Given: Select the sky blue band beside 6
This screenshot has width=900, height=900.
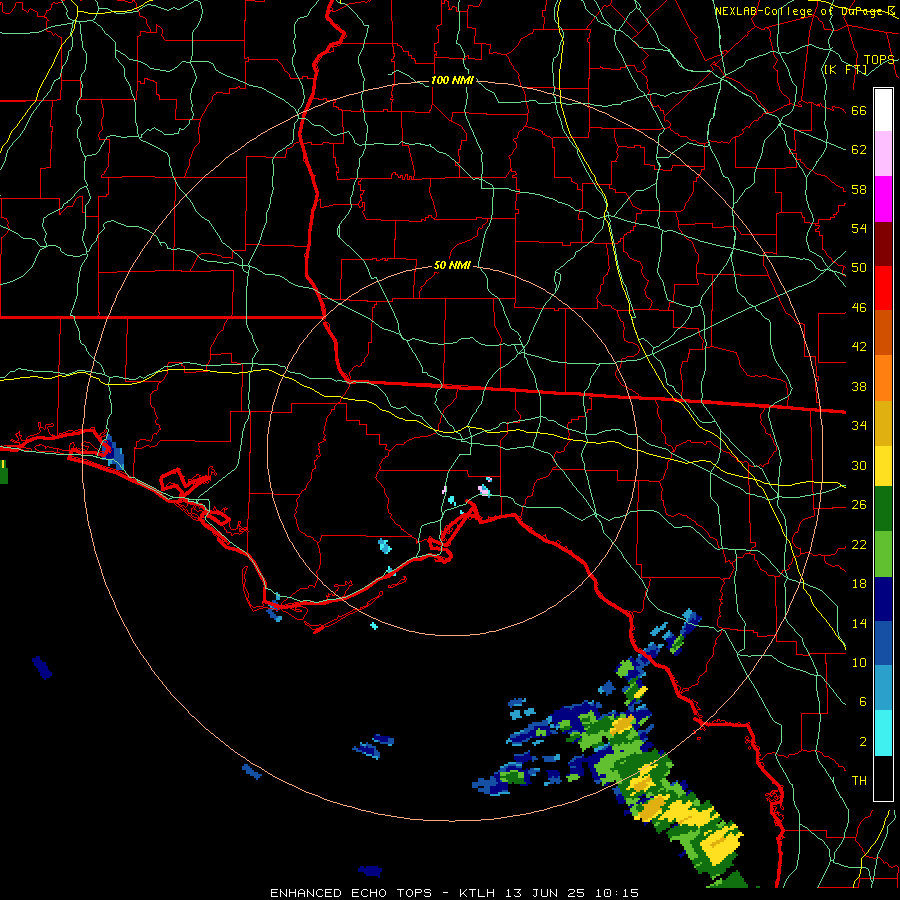Looking at the screenshot, I should (x=883, y=688).
